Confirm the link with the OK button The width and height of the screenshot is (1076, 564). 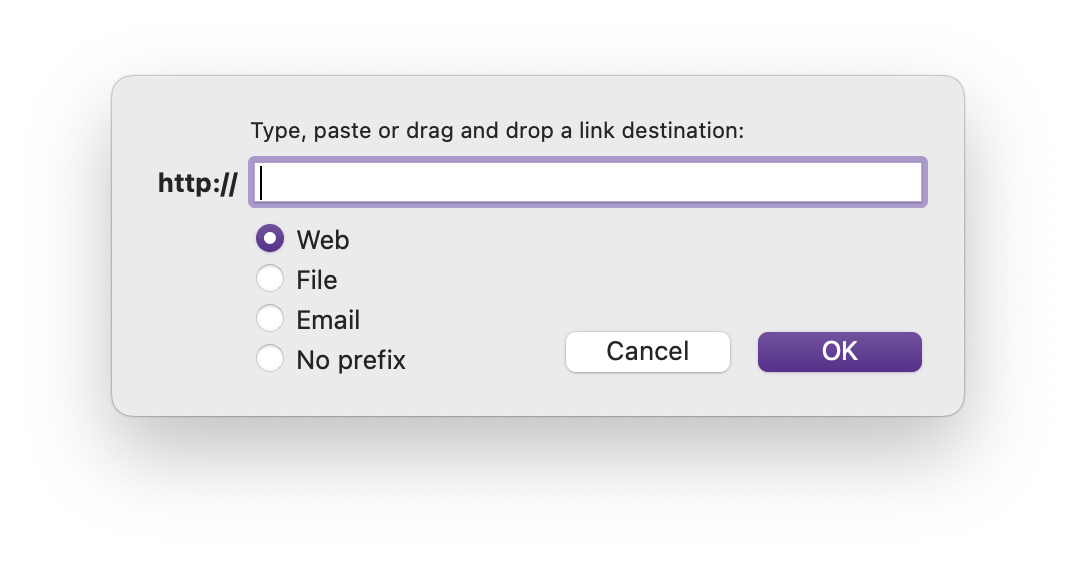(839, 351)
